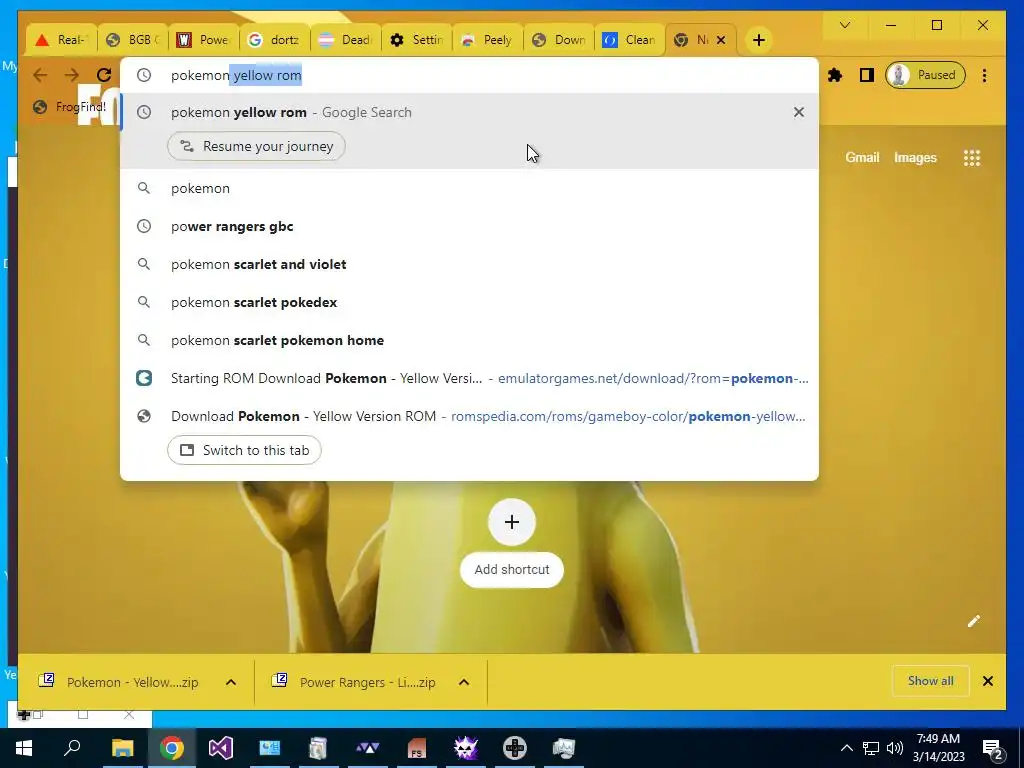
Task: Switch to the Real- tab
Action: click(62, 40)
